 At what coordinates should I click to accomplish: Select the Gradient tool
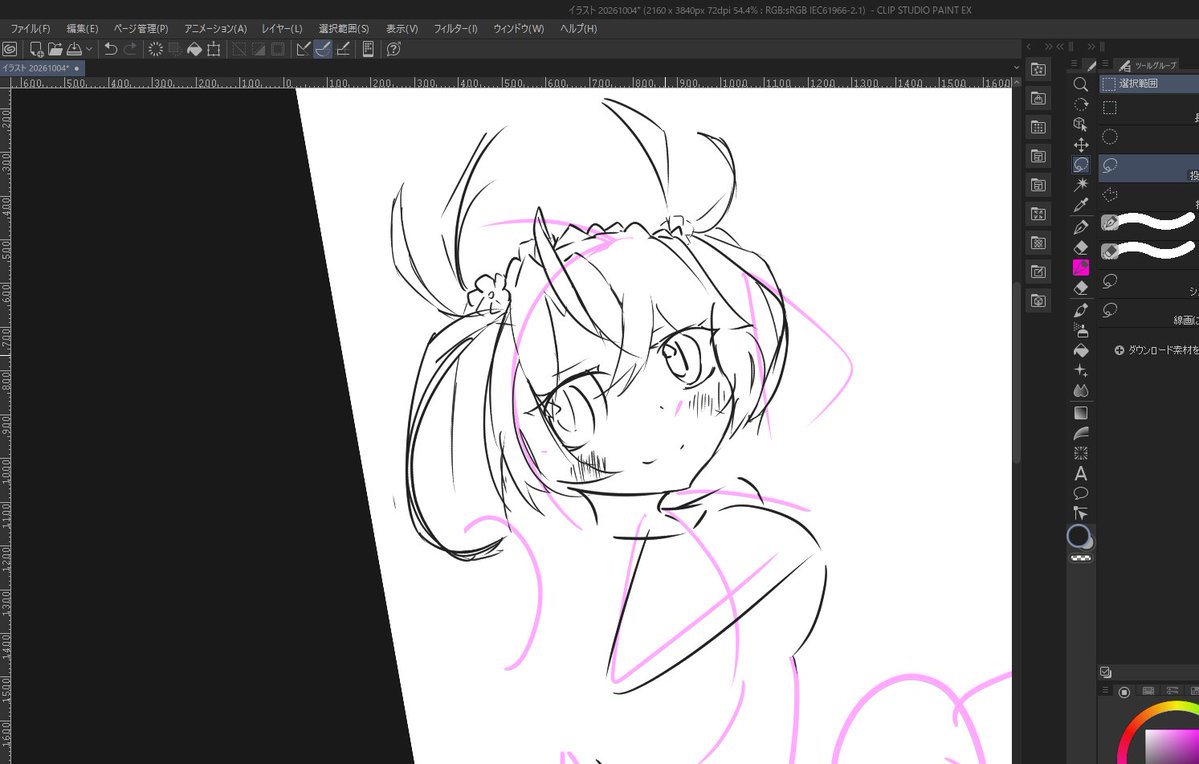[1080, 413]
